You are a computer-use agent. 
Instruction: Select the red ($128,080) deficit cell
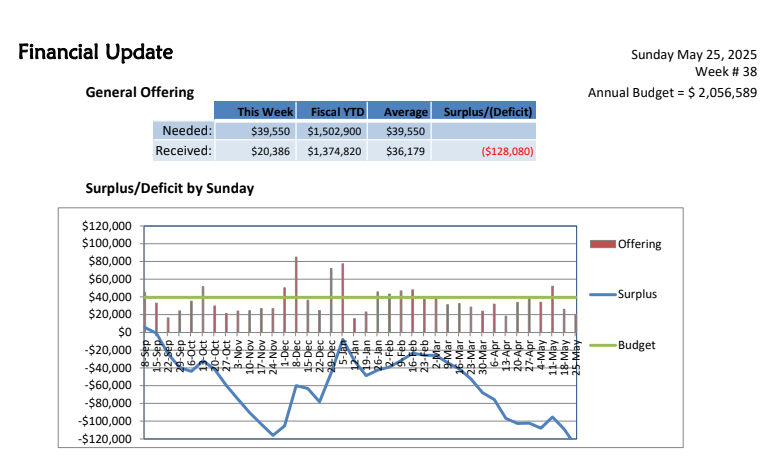tap(507, 151)
